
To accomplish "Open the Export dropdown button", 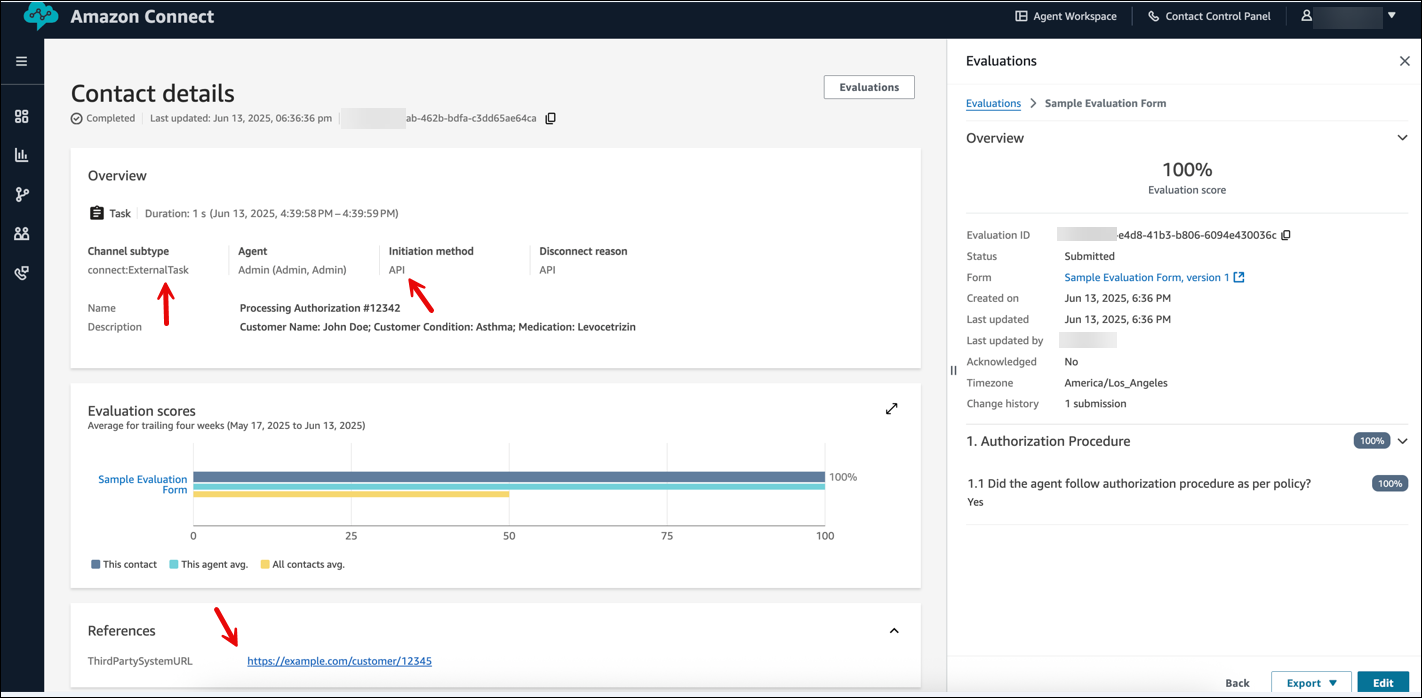I will tap(1311, 683).
